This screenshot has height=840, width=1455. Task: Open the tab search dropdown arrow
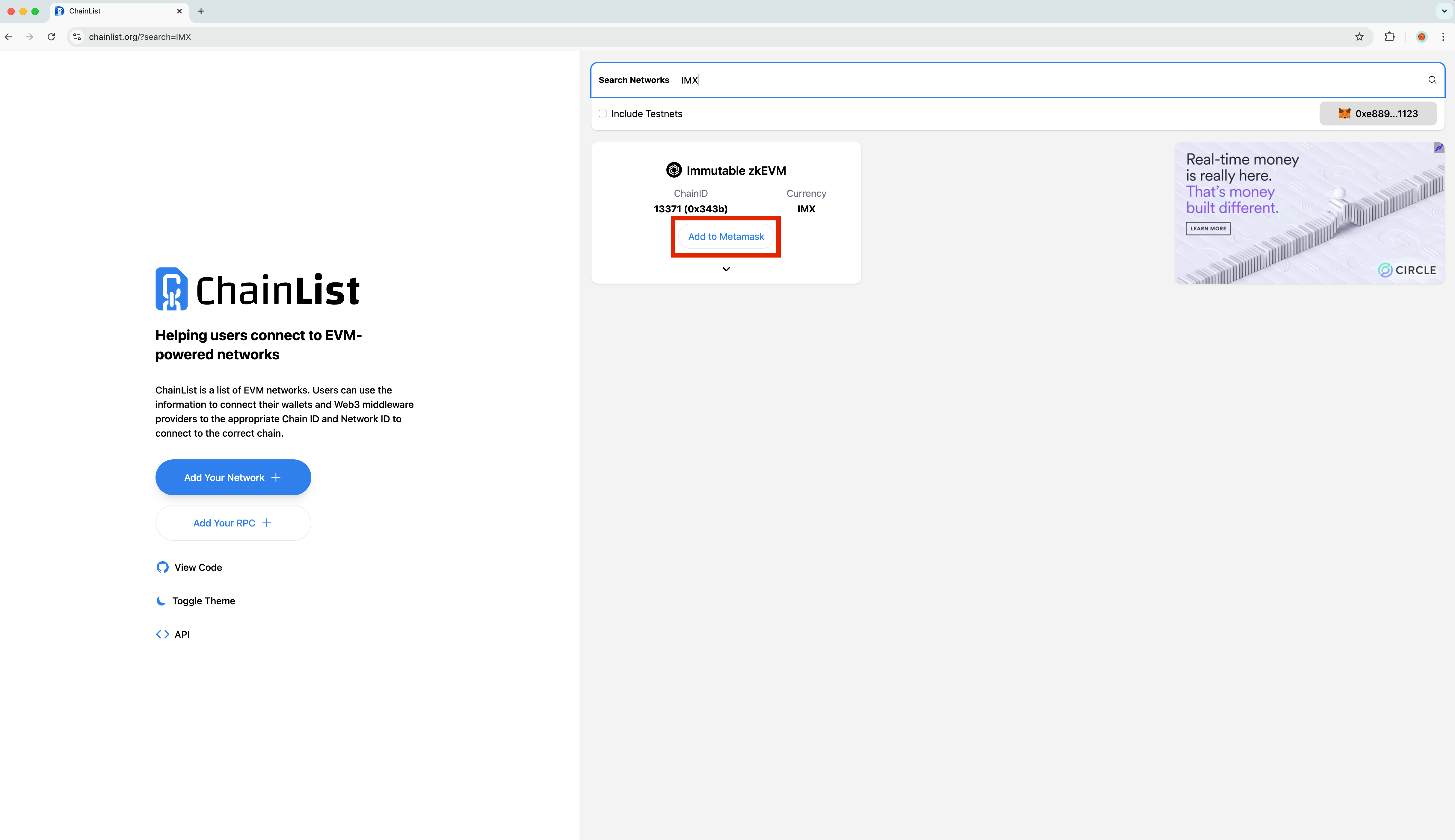point(1444,11)
